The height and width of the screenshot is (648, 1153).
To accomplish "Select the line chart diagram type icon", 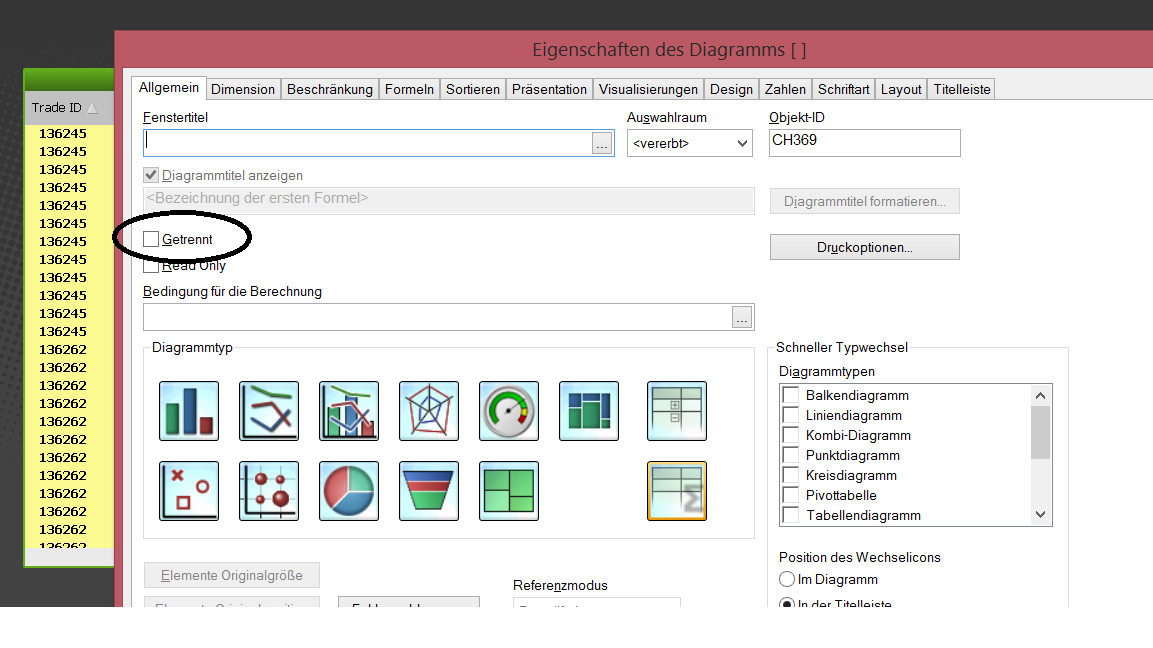I will [269, 411].
